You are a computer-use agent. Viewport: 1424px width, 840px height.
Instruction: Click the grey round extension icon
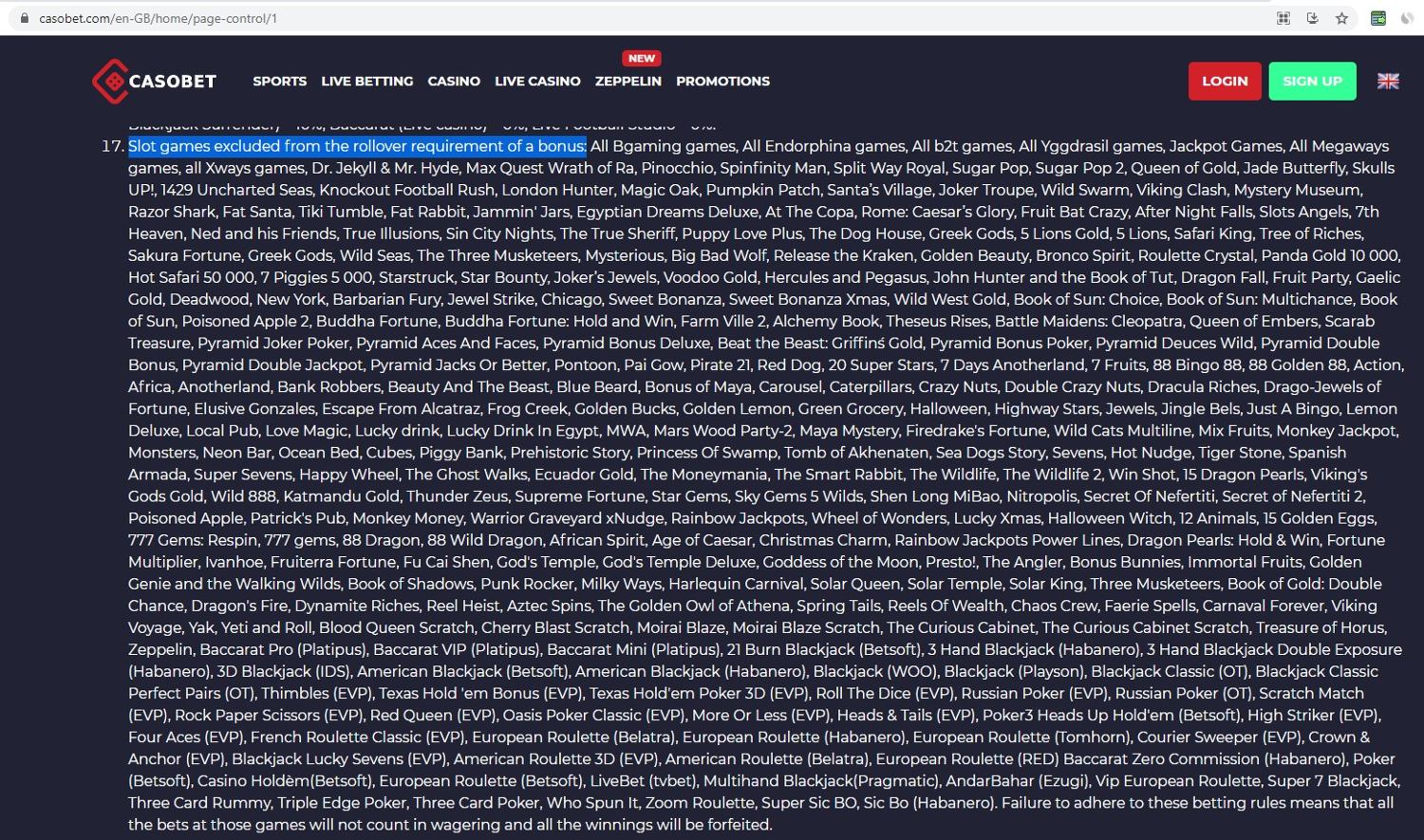tap(1407, 18)
